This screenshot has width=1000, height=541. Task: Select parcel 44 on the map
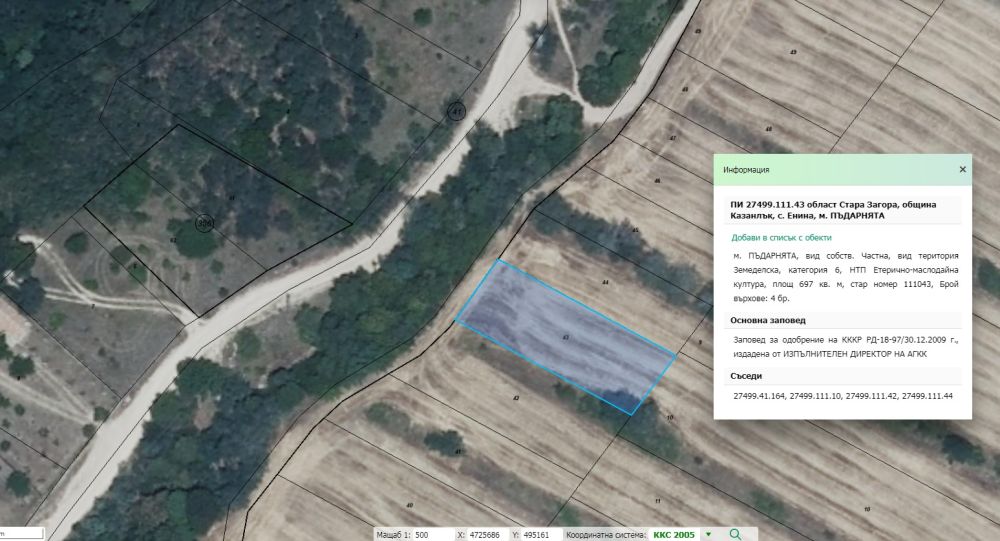pyautogui.click(x=605, y=283)
